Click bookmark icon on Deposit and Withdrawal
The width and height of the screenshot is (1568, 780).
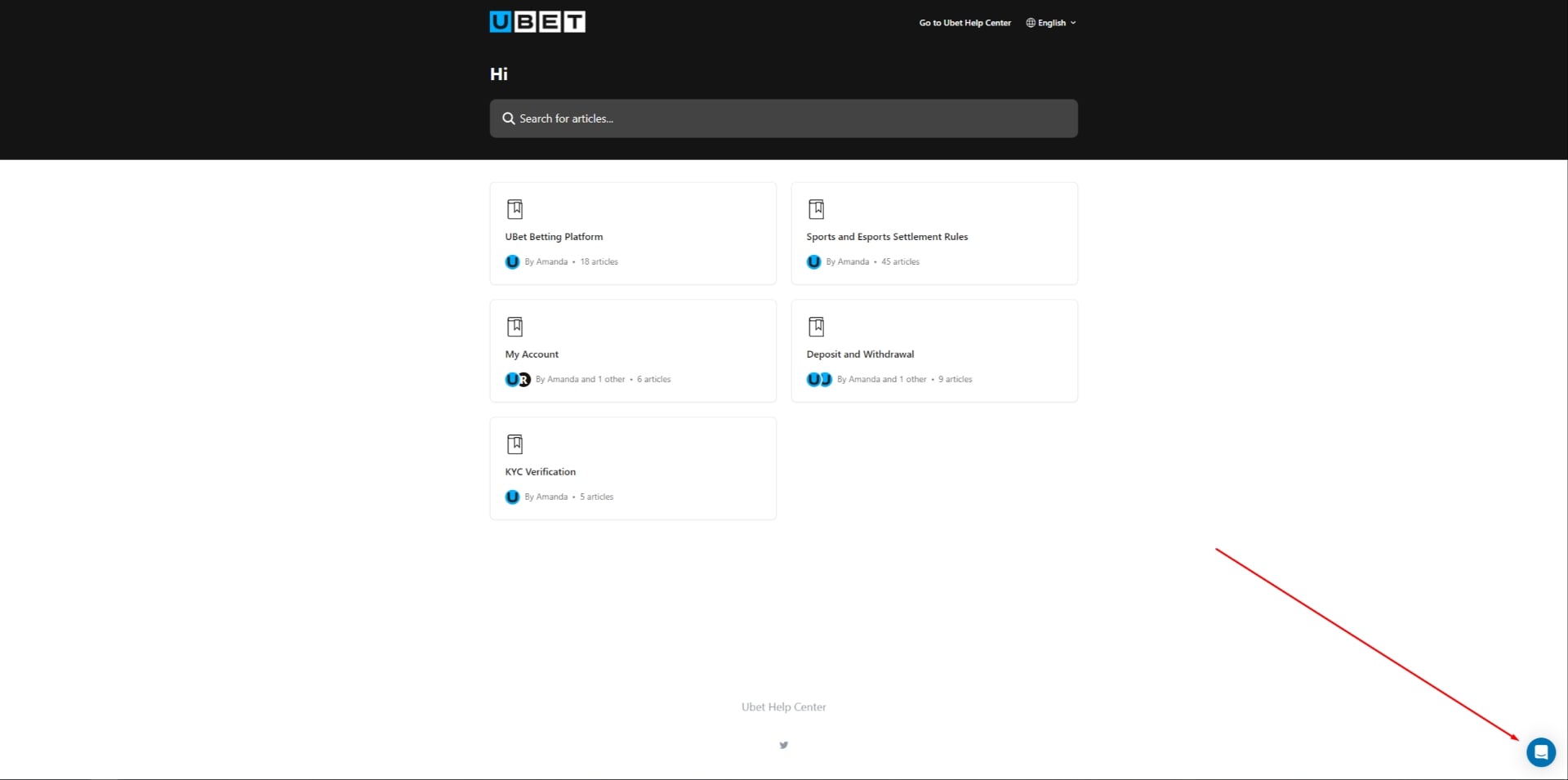[x=816, y=327]
